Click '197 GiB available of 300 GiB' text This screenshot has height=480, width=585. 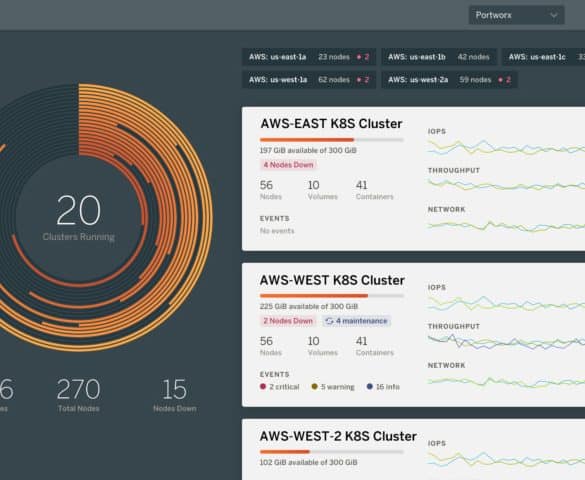[308, 150]
